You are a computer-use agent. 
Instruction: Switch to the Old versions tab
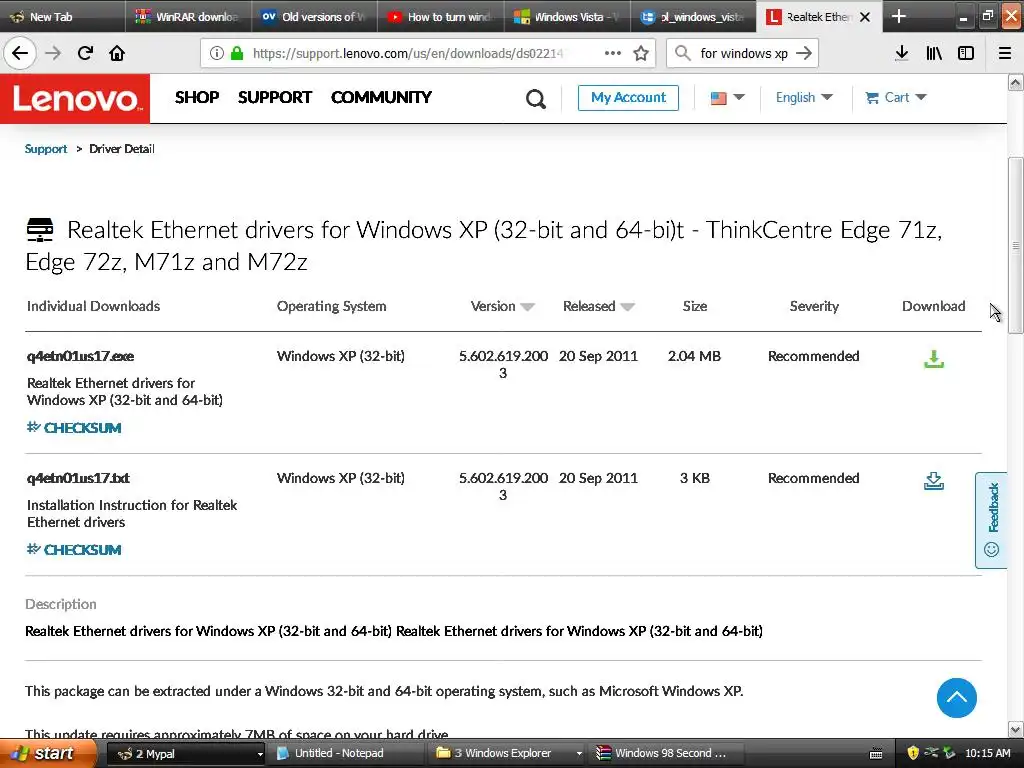click(314, 17)
